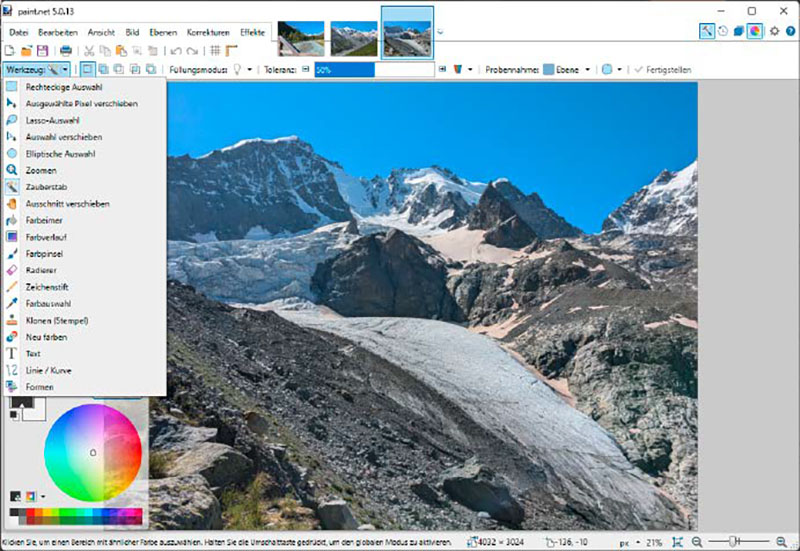Click the undo arrow icon

tap(176, 51)
